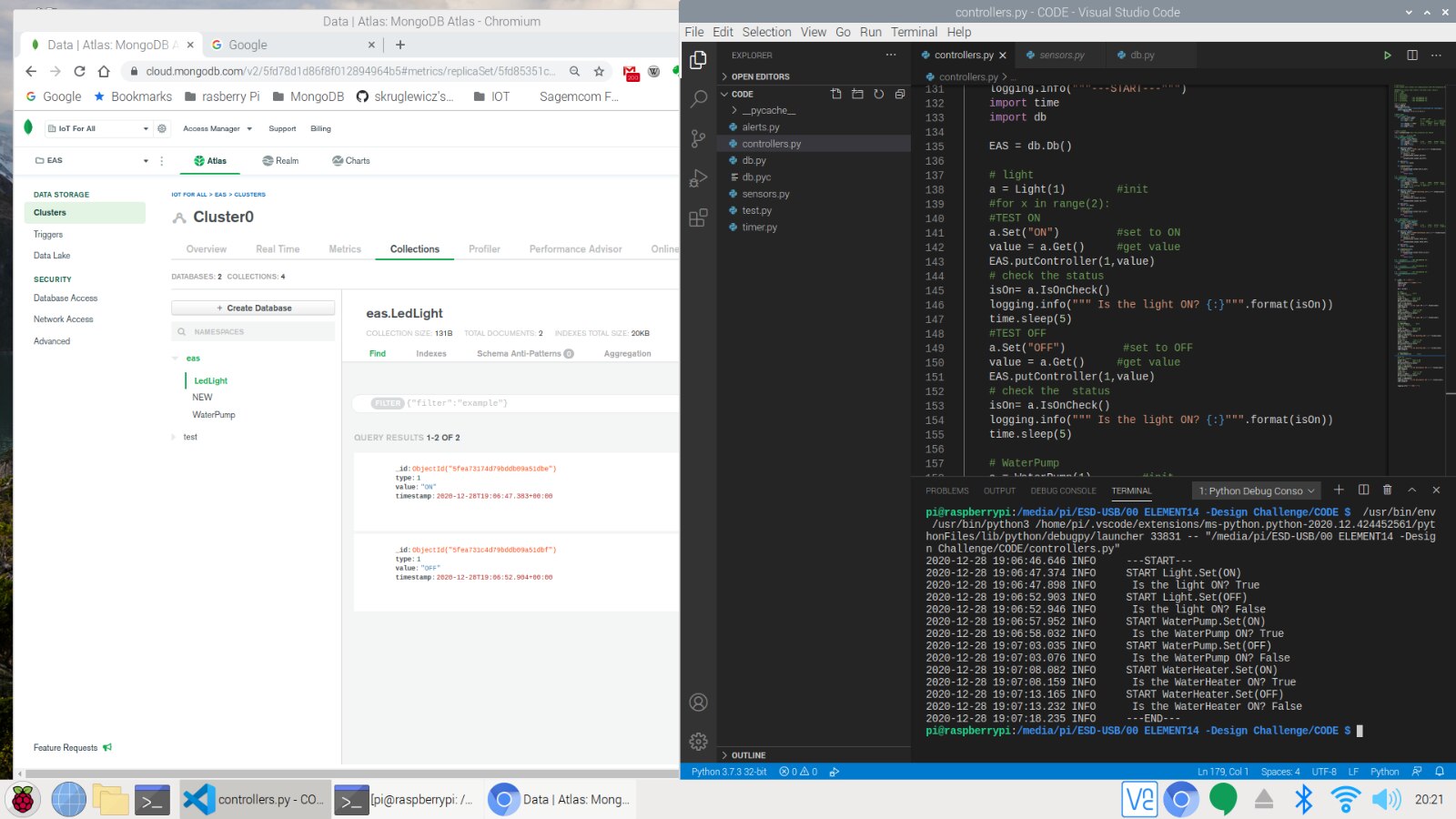
Task: Expand the OUTLINE section
Action: pos(748,755)
